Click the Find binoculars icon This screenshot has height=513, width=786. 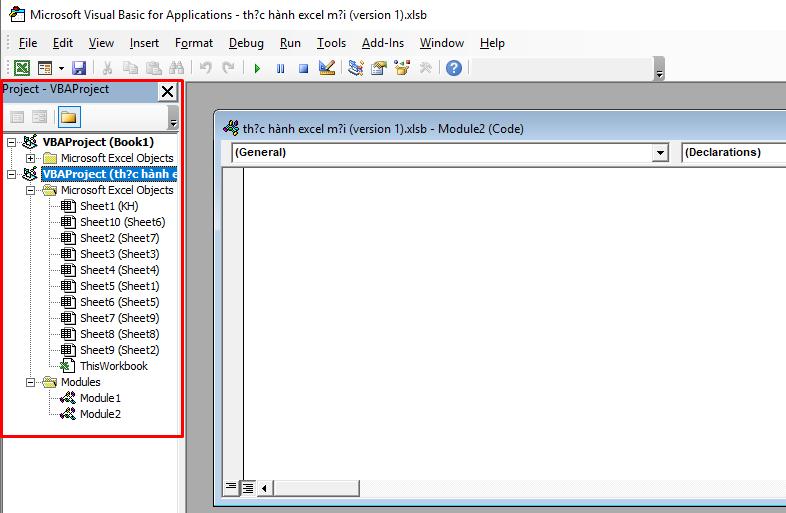(x=176, y=68)
